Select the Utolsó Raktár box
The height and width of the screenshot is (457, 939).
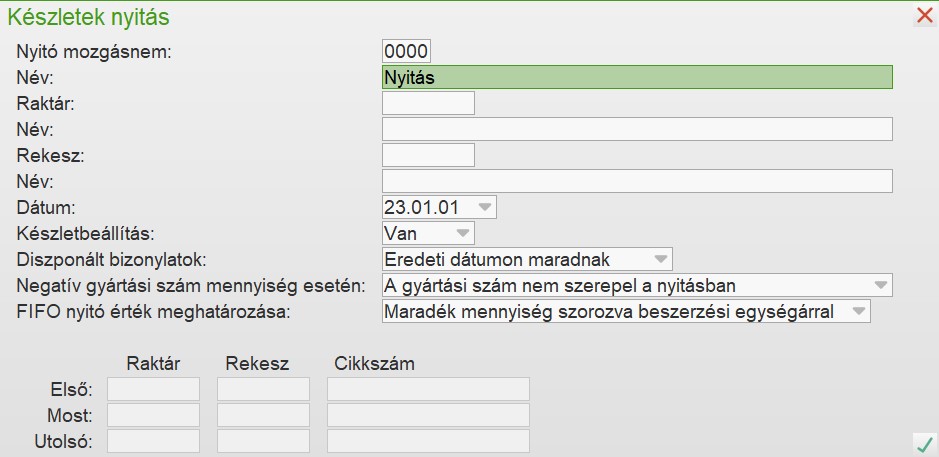point(153,441)
